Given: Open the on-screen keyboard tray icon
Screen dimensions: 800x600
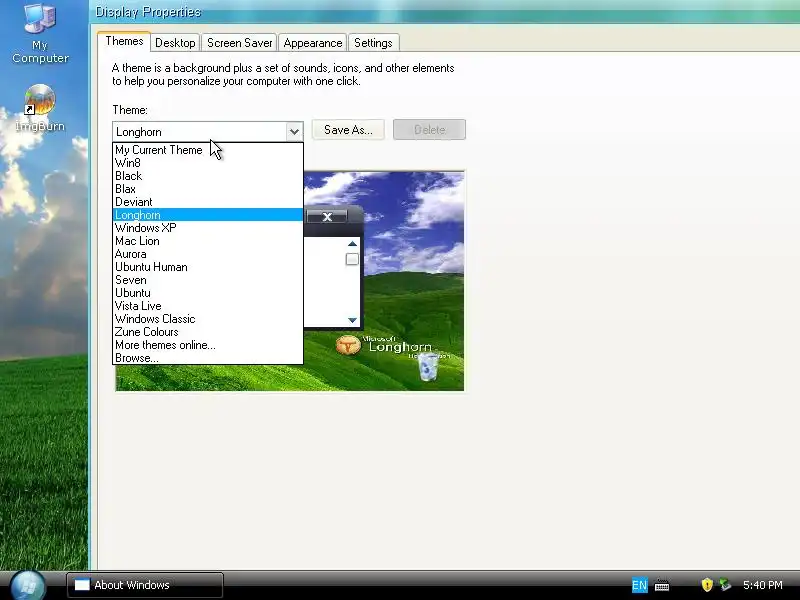Looking at the screenshot, I should pyautogui.click(x=662, y=585).
